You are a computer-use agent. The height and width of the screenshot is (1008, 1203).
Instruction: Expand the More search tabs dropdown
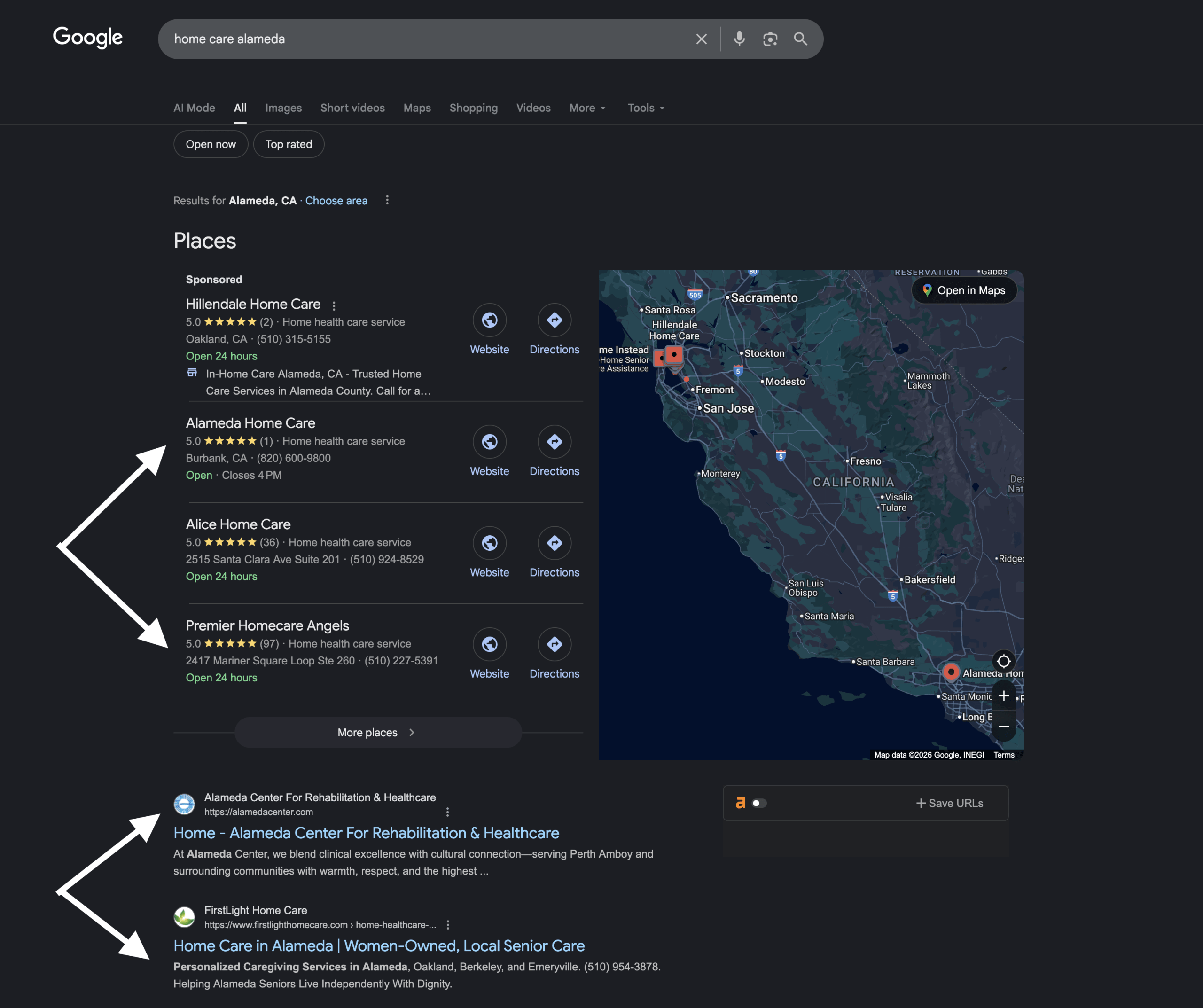(x=587, y=108)
